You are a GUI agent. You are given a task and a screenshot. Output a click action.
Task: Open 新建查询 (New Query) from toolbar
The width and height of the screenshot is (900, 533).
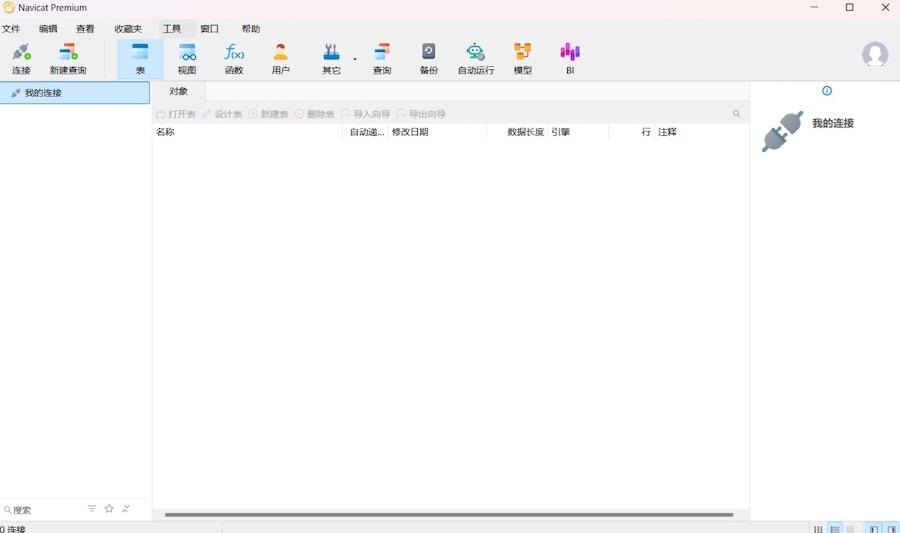point(68,59)
